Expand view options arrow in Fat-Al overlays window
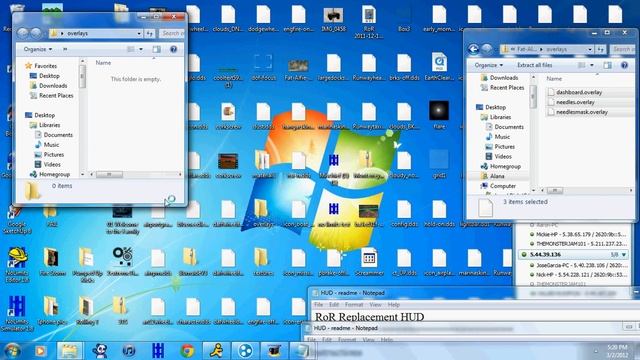The height and width of the screenshot is (360, 640). [x=592, y=65]
